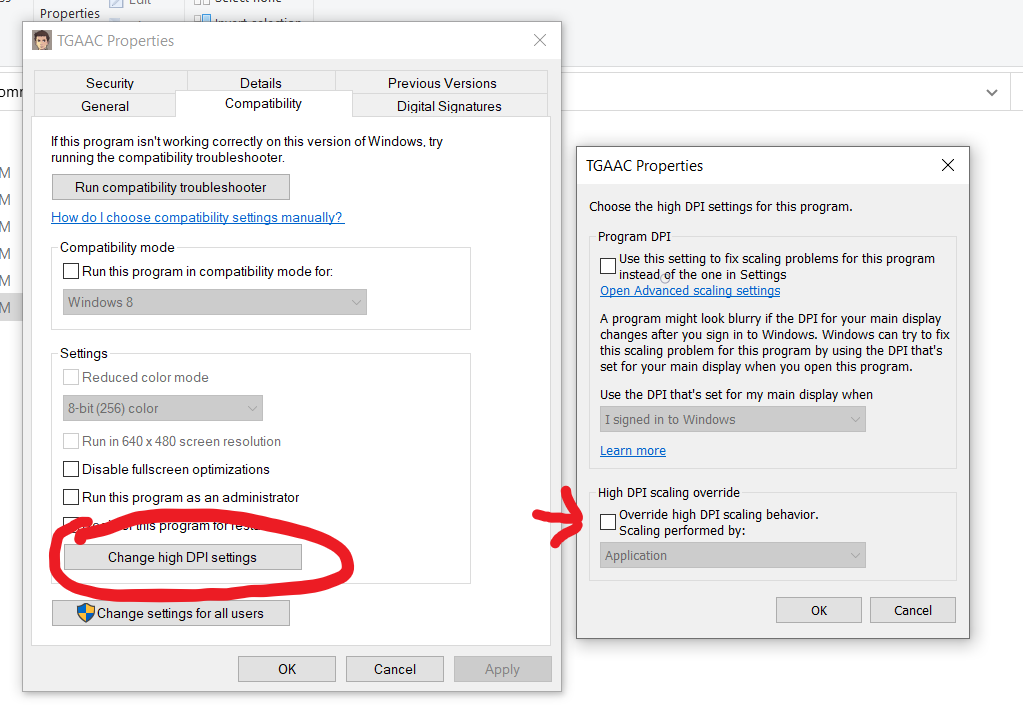1023x714 pixels.
Task: Open the 8-bit (256) color dropdown
Action: pyautogui.click(x=162, y=409)
